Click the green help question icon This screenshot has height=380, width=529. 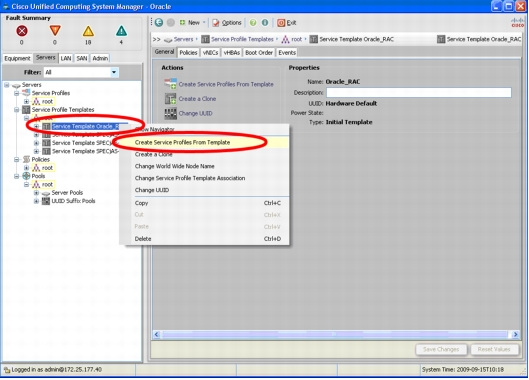point(253,23)
